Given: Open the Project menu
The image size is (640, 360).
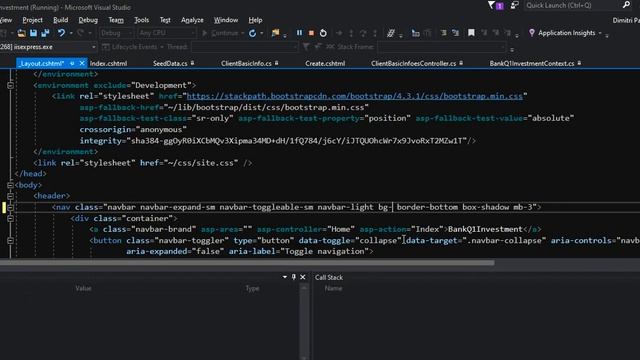Looking at the screenshot, I should (32, 20).
